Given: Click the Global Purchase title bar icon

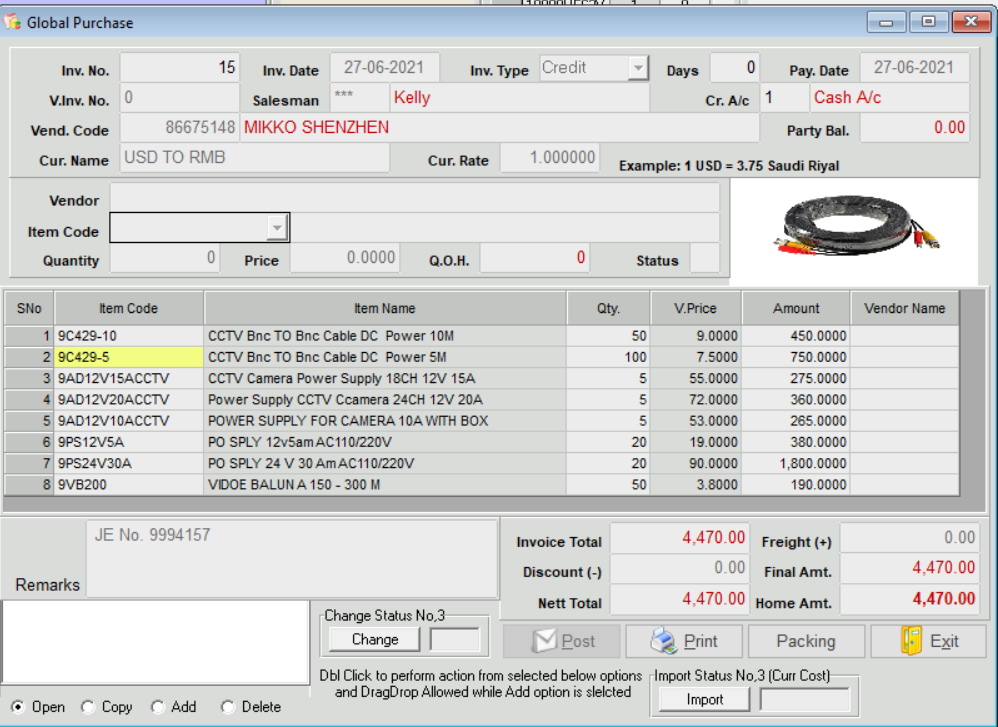Looking at the screenshot, I should click(x=13, y=22).
